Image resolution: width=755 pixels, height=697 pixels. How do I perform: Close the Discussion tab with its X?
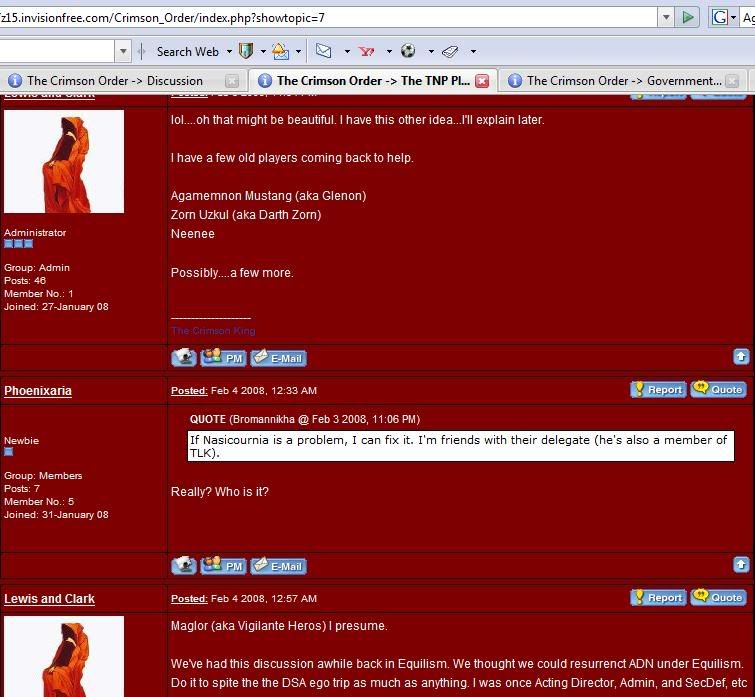[232, 81]
